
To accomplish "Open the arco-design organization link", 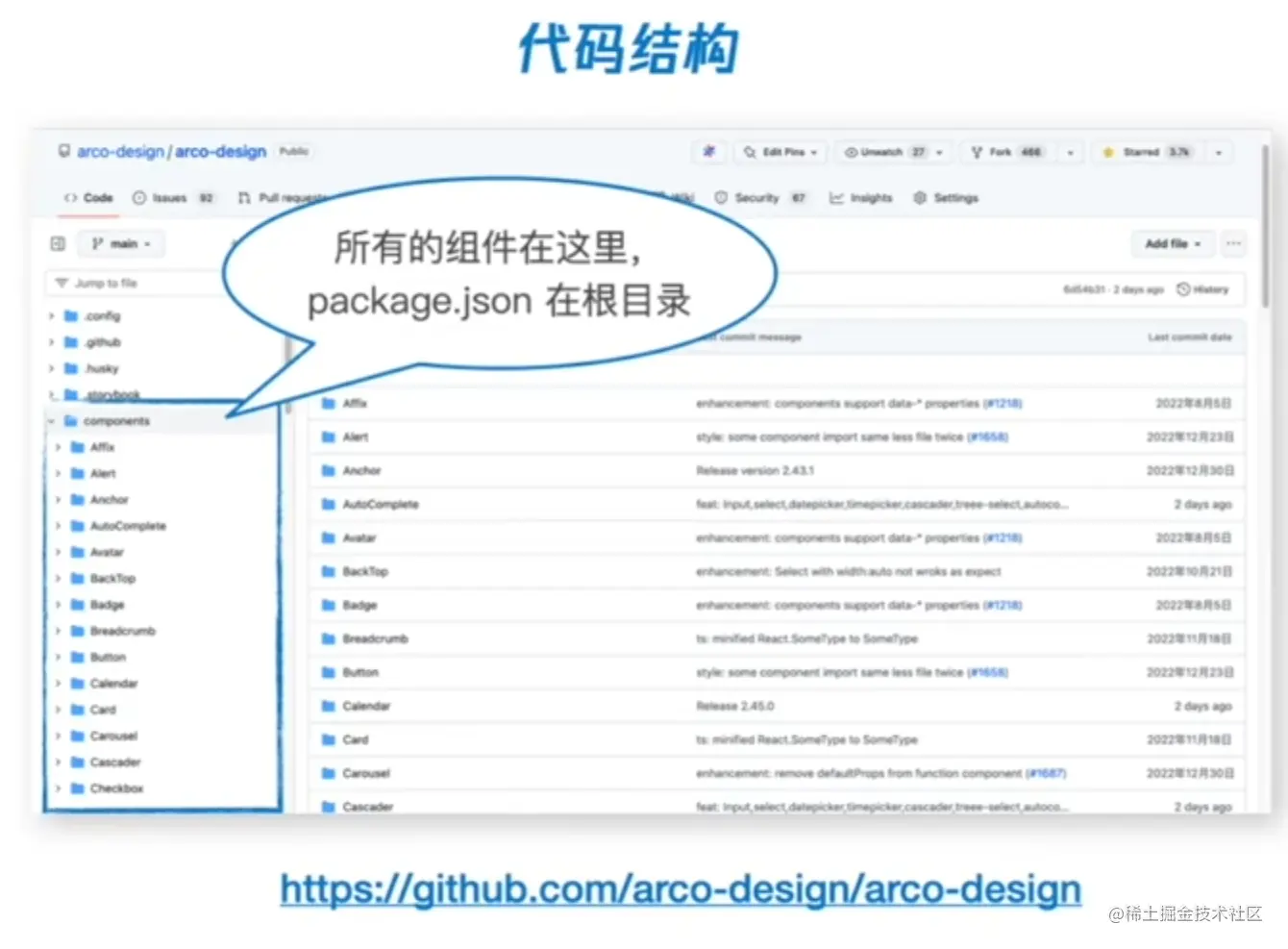I will click(x=120, y=152).
